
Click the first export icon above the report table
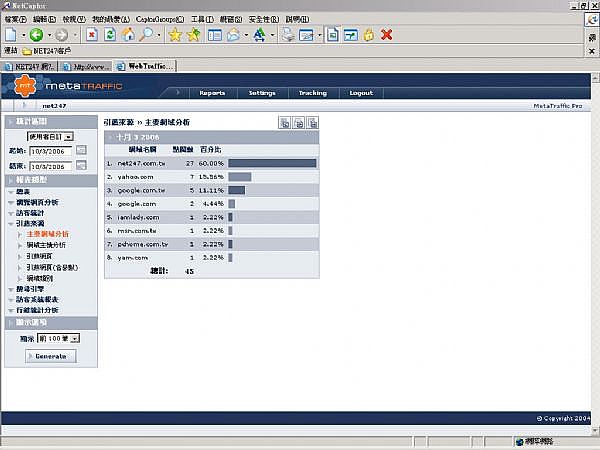(x=284, y=122)
